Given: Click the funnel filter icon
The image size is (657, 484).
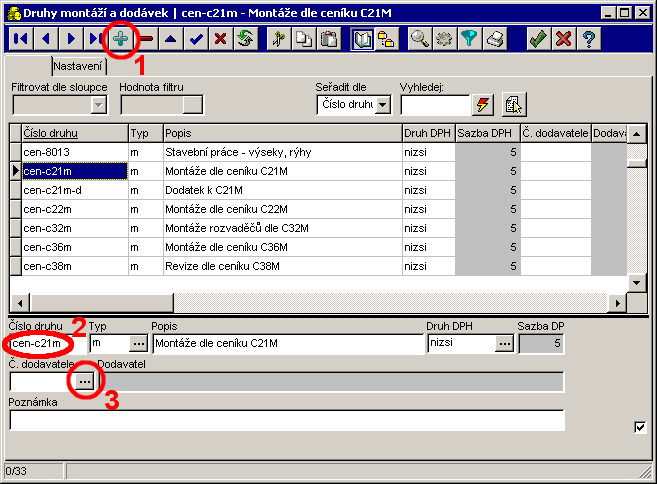Looking at the screenshot, I should 469,39.
